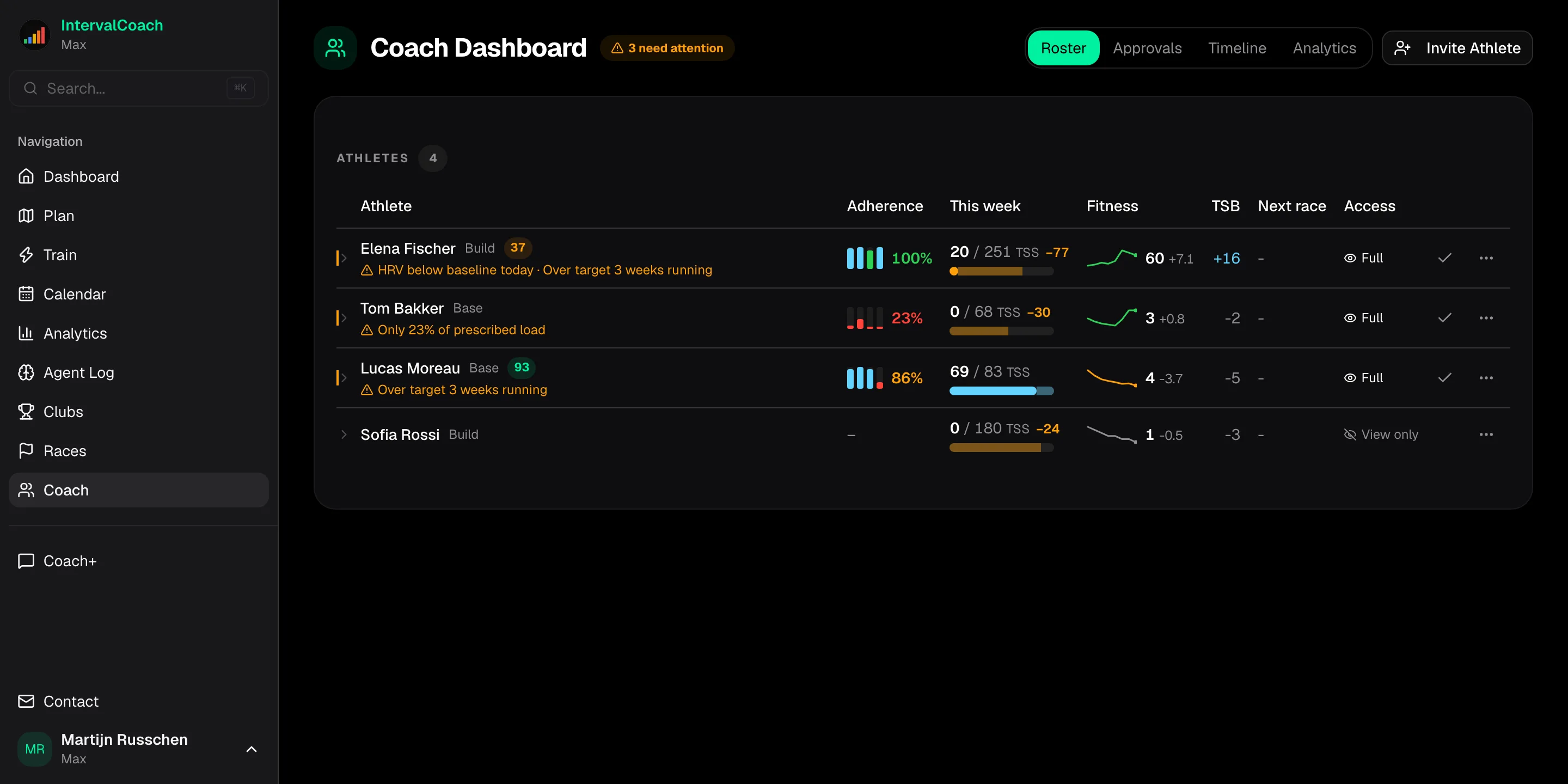Open Clubs from the trophy icon
The width and height of the screenshot is (1568, 784).
(x=138, y=412)
